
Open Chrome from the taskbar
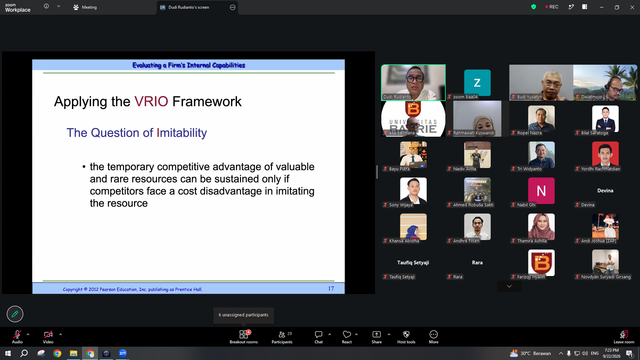pyautogui.click(x=57, y=353)
